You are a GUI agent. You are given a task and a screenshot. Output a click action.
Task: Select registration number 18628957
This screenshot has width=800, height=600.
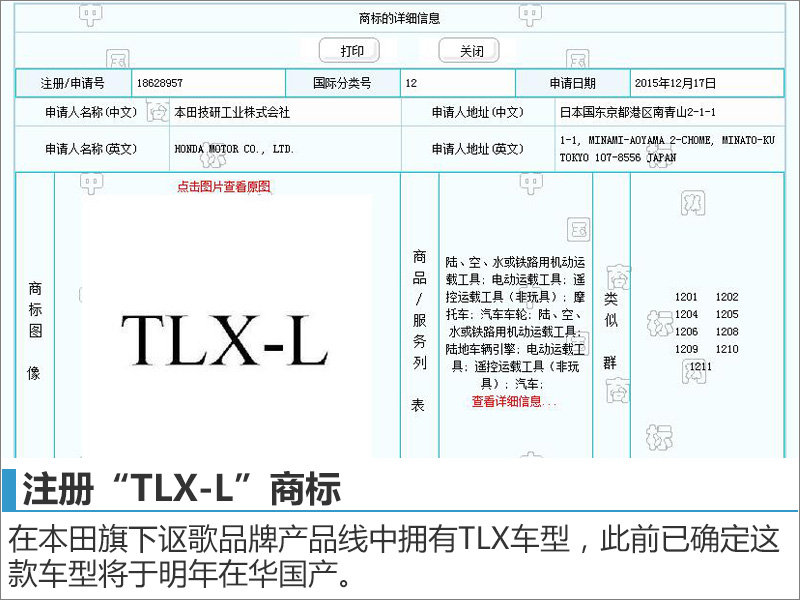tap(160, 83)
